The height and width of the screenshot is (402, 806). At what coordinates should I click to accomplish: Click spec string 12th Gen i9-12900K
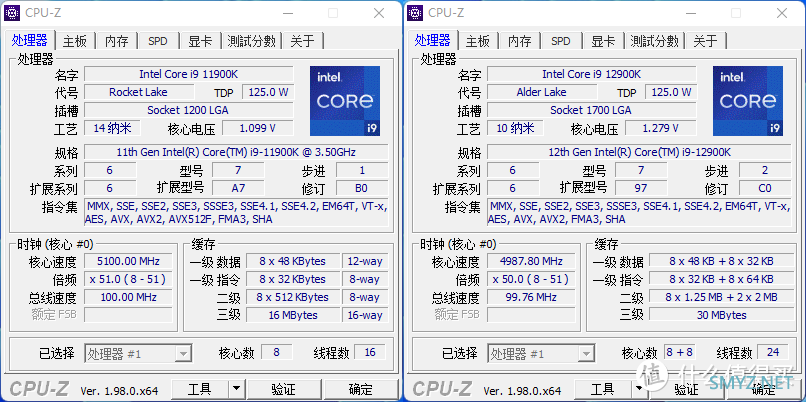[639, 152]
